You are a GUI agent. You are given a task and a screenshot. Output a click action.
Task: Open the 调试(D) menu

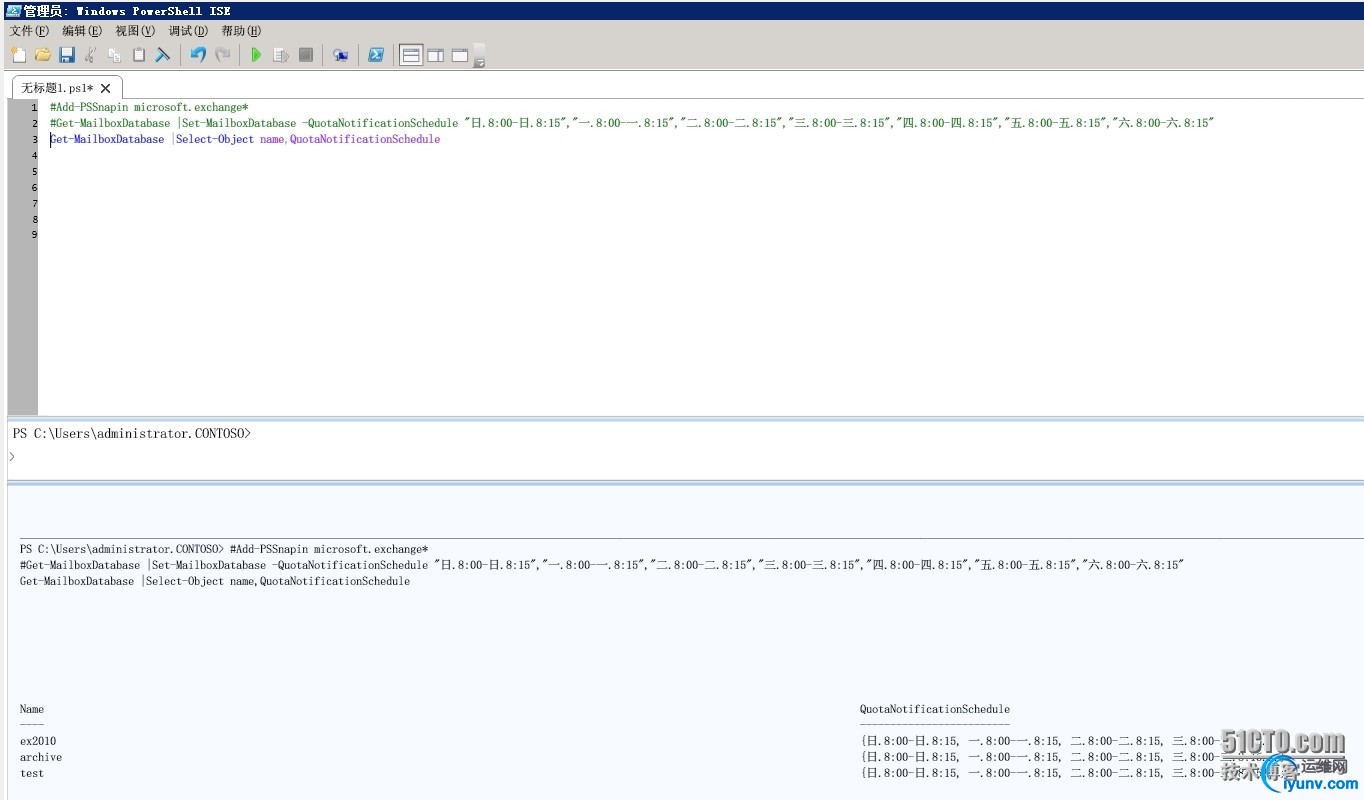(188, 31)
